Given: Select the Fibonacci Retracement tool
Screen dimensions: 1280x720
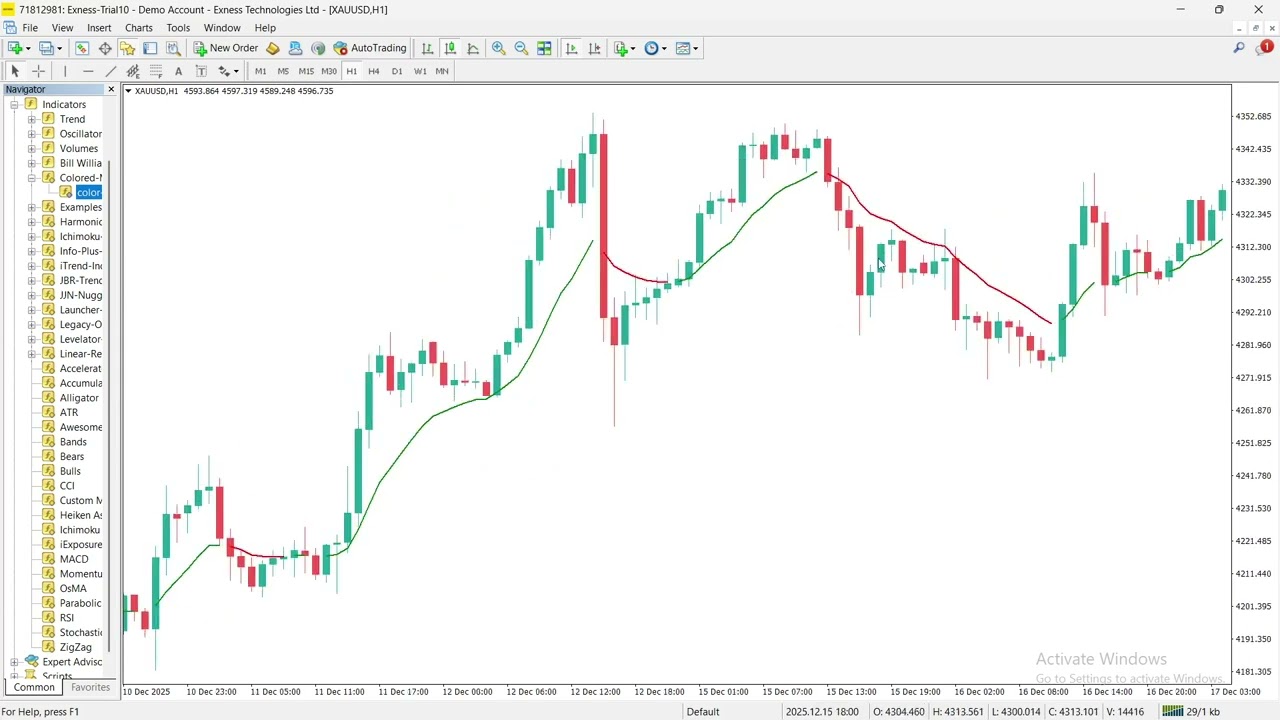Looking at the screenshot, I should [x=156, y=71].
